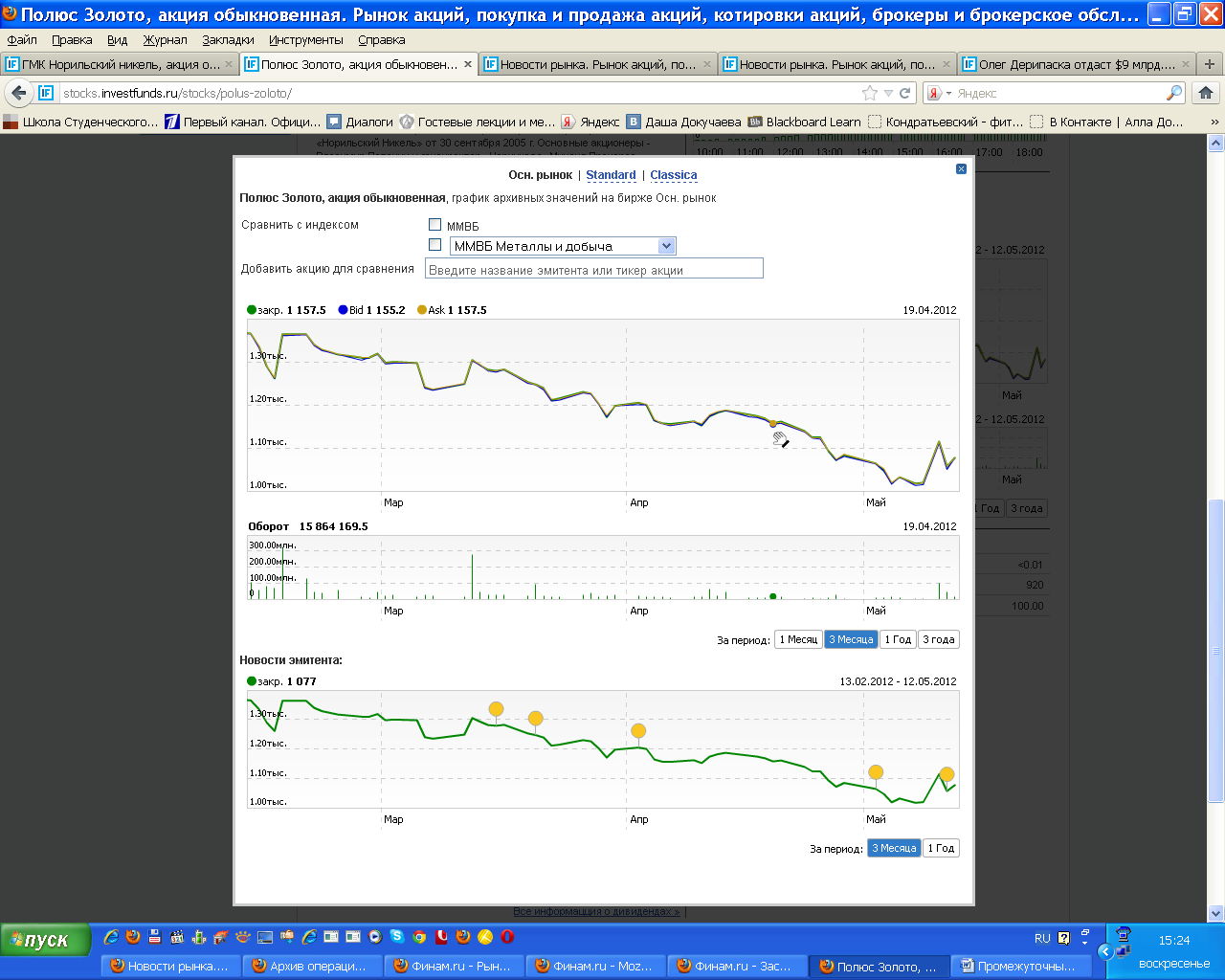The width and height of the screenshot is (1225, 980).
Task: Open the Диалоги bookmark
Action: pyautogui.click(x=360, y=122)
